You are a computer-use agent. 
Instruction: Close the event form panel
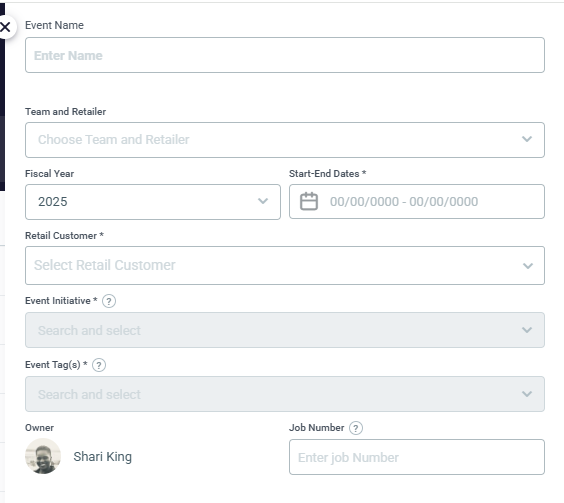pos(5,27)
